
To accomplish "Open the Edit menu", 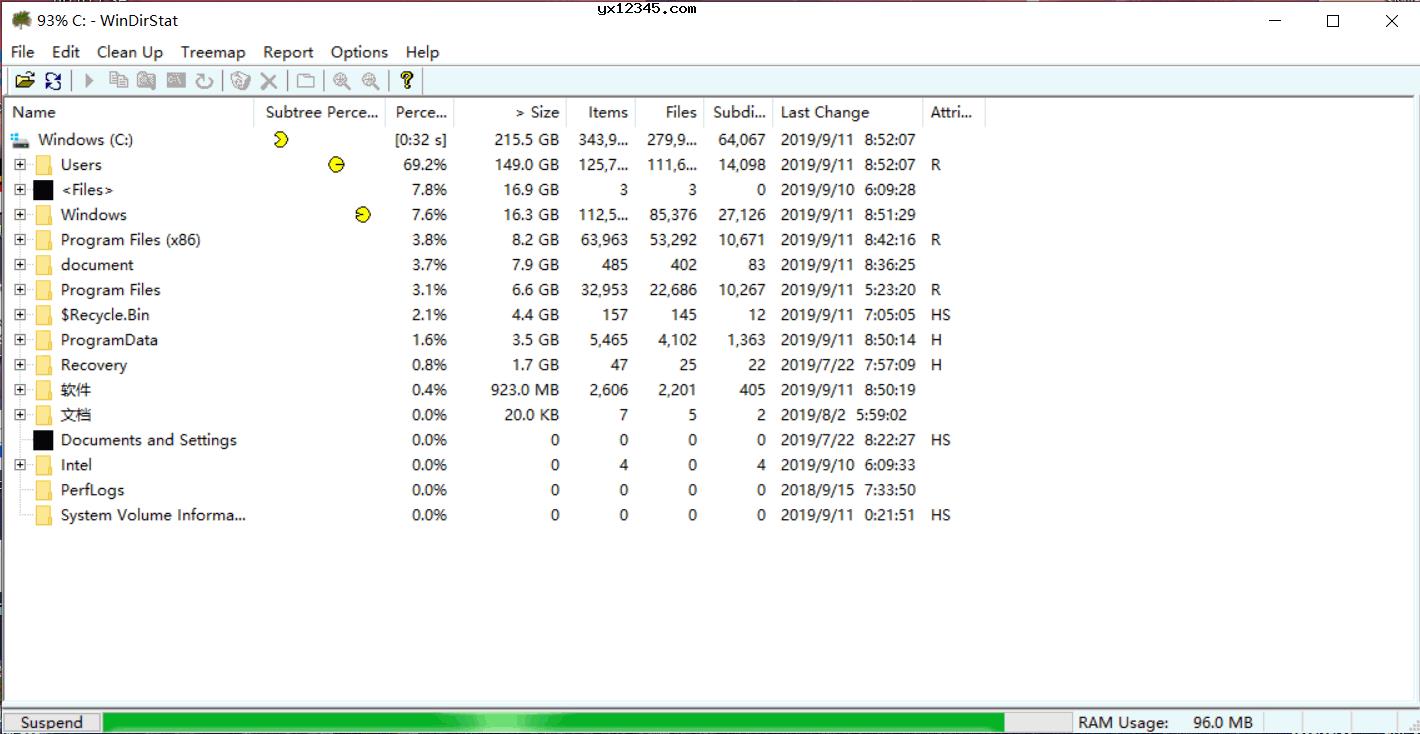I will click(x=66, y=52).
